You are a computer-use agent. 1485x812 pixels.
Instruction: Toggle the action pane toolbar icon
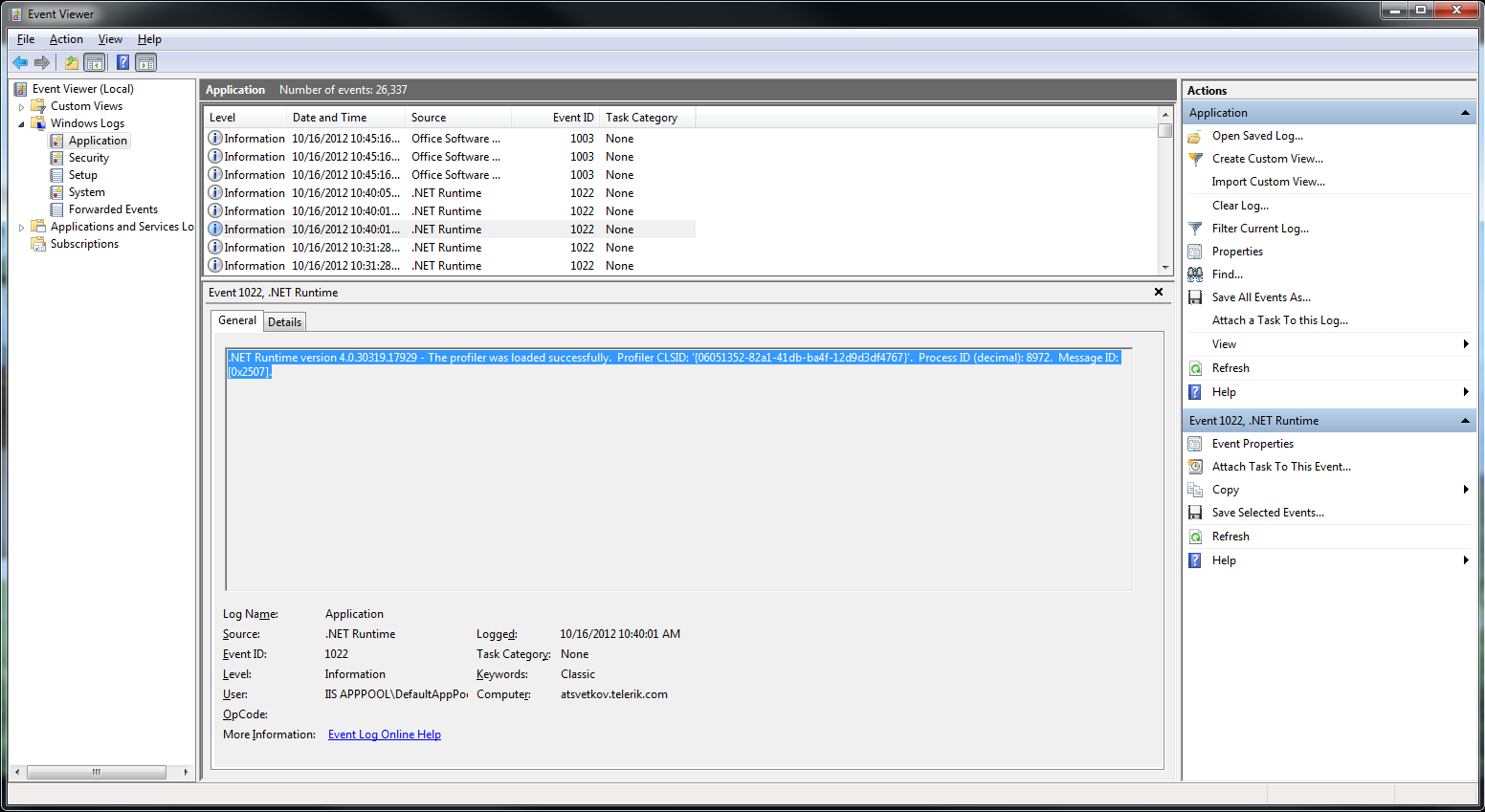click(x=146, y=62)
